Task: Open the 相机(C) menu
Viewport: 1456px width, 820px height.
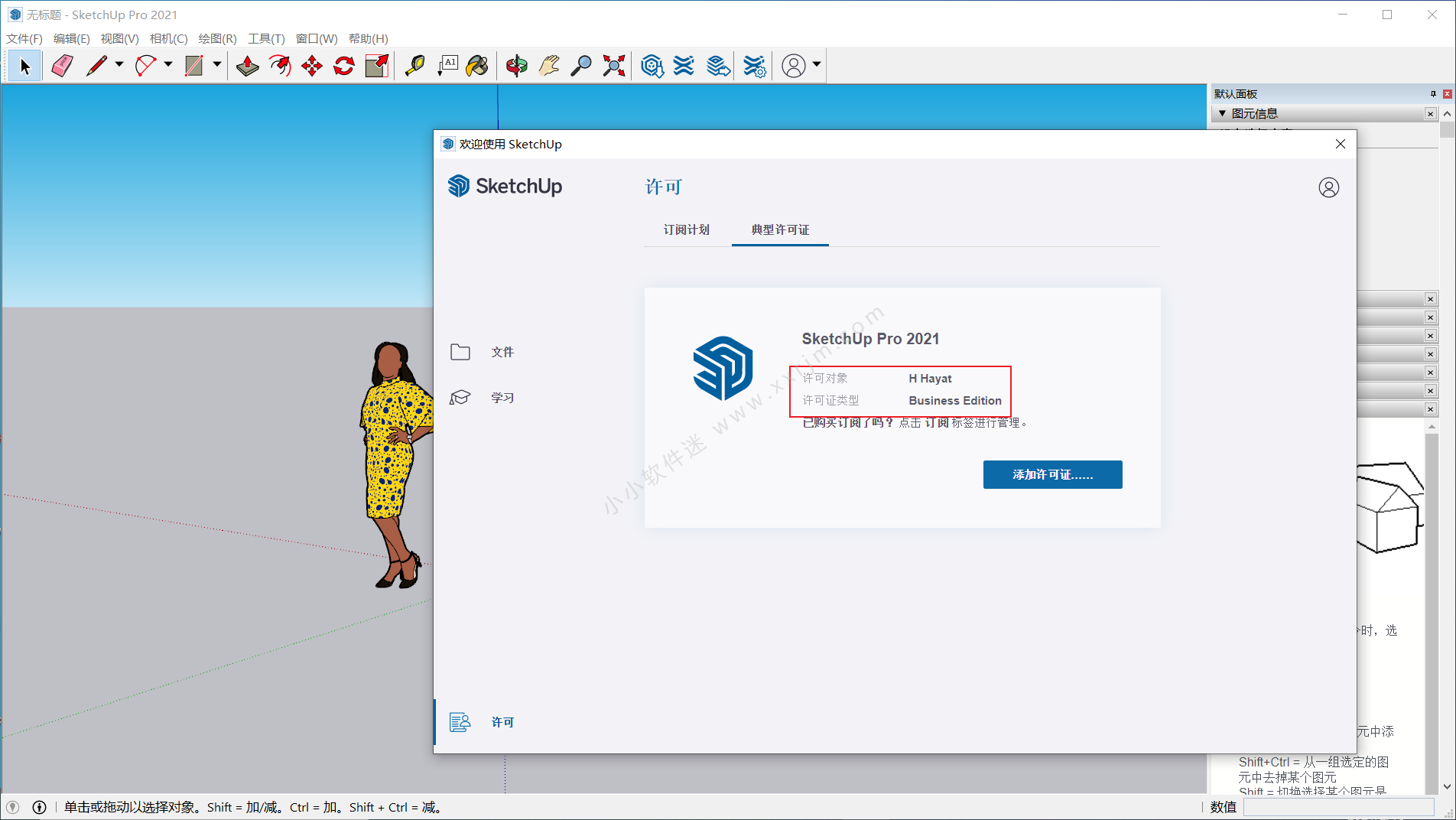Action: (168, 38)
